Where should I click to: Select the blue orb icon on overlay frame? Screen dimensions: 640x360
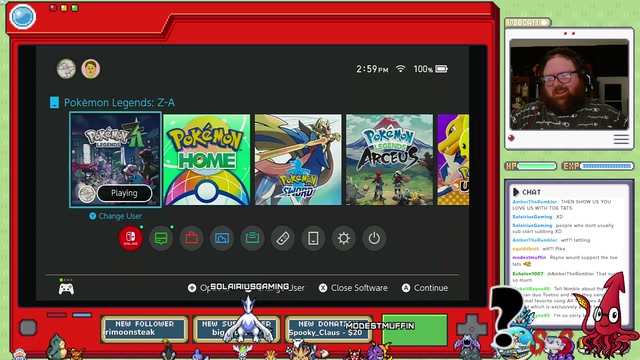pyautogui.click(x=22, y=17)
